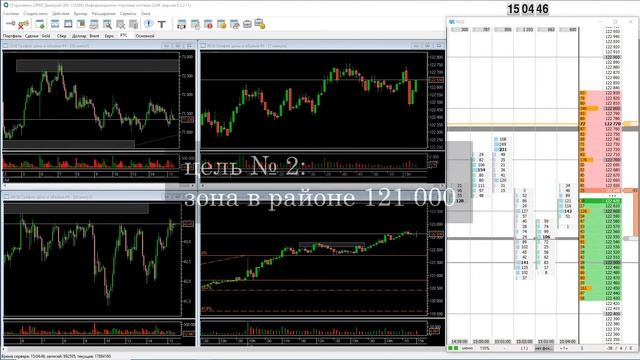Click the 122 950 price at top of ladder
The height and width of the screenshot is (360, 640).
[613, 31]
